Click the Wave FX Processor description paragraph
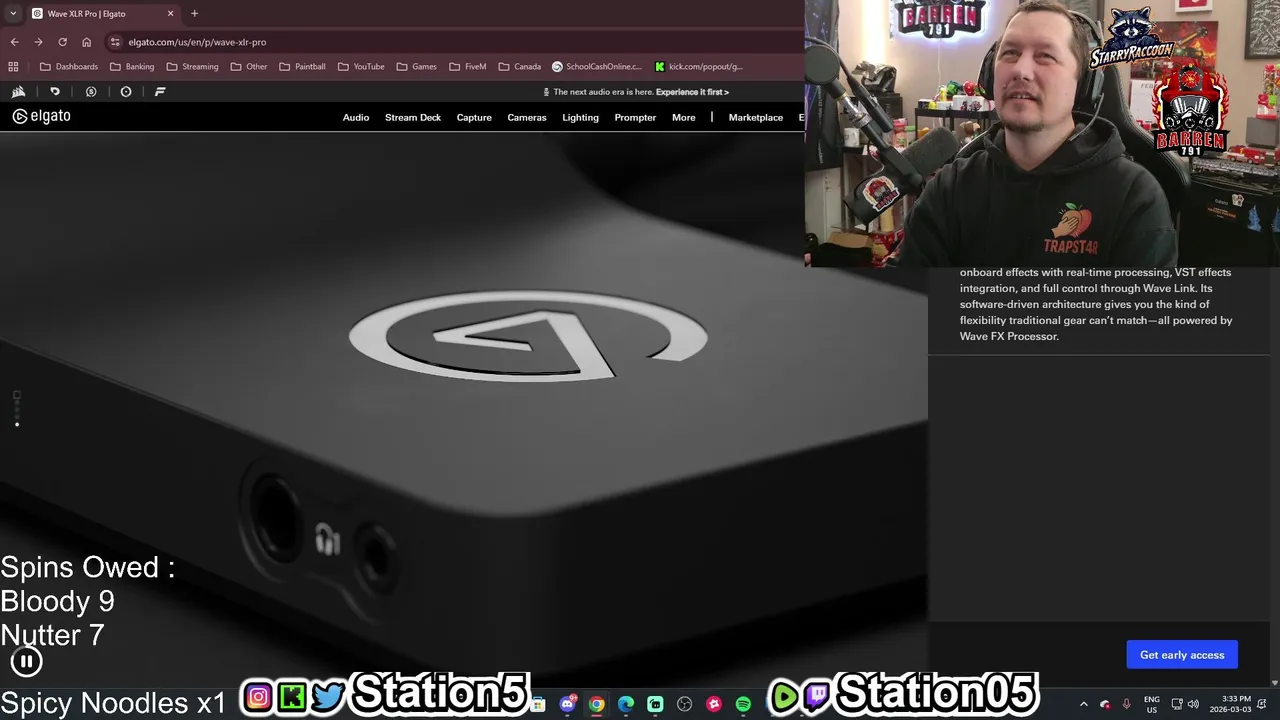Screen dimensions: 1280x720 click(1096, 304)
